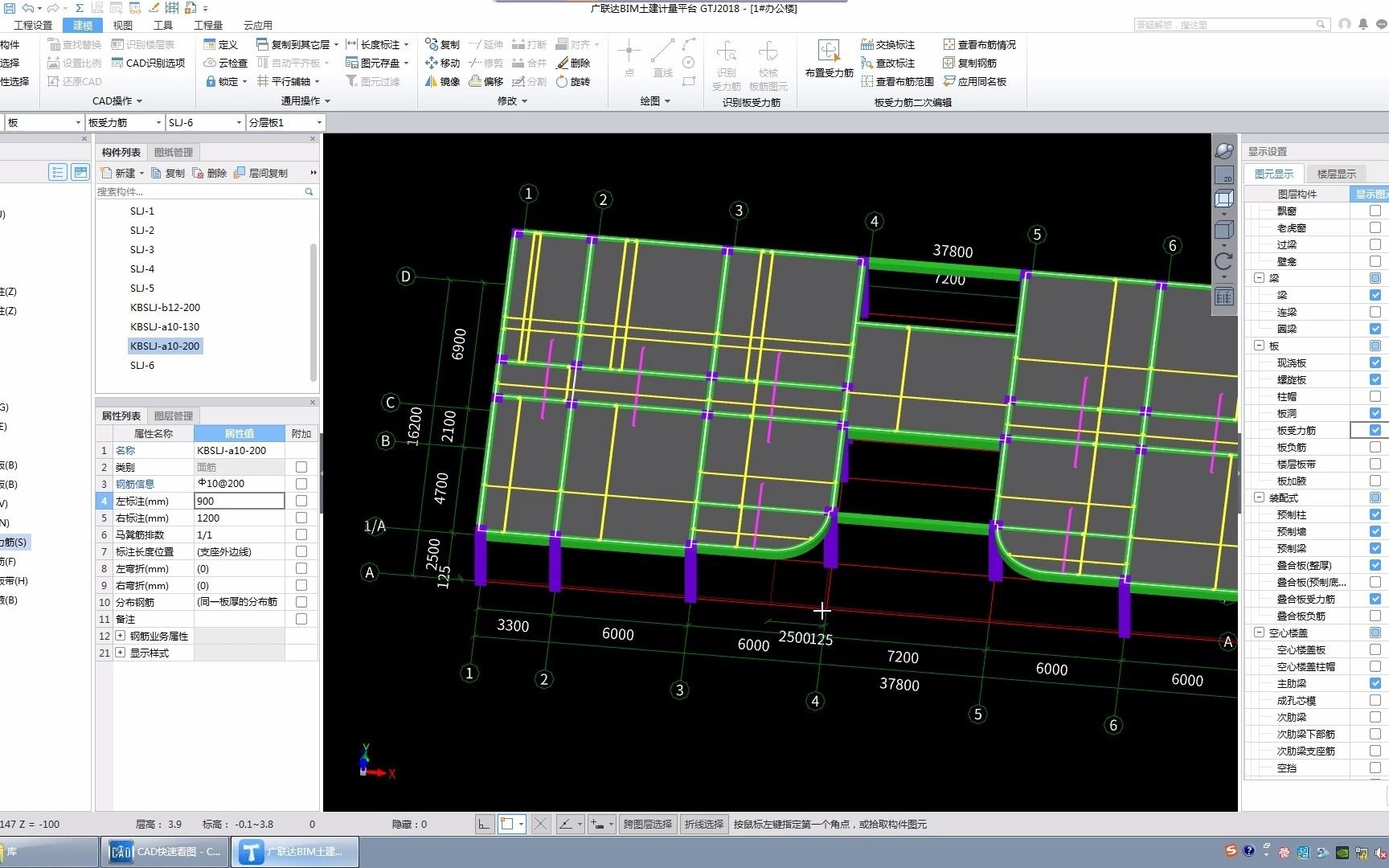Enable the 板负筋 display checkbox
This screenshot has width=1389, height=868.
point(1375,447)
